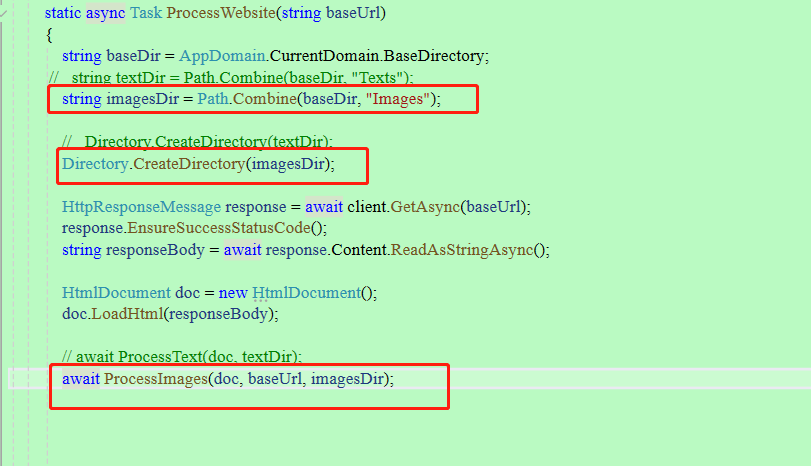Viewport: 811px width, 466px height.
Task: Click the commented Directory.CreateDirectory(textDir) line
Action: tap(197, 142)
